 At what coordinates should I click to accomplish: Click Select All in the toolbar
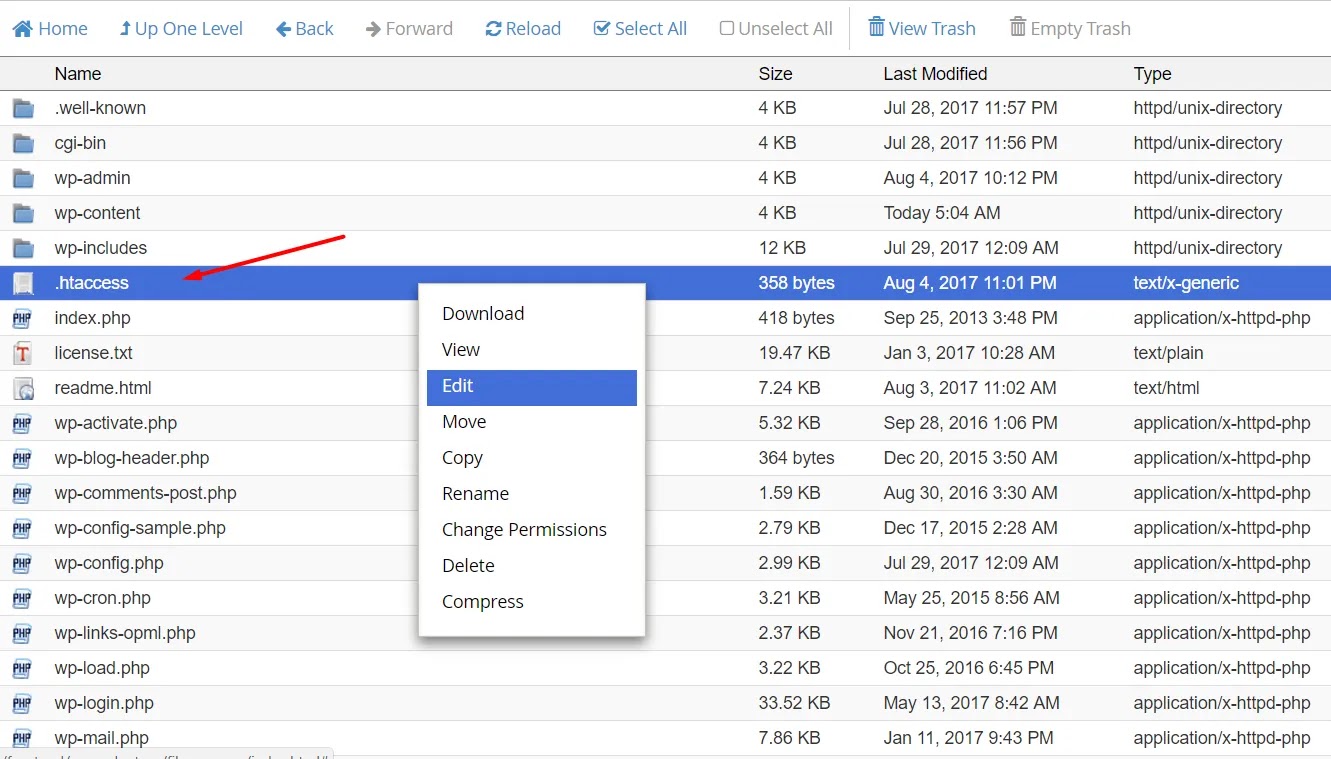pyautogui.click(x=640, y=28)
